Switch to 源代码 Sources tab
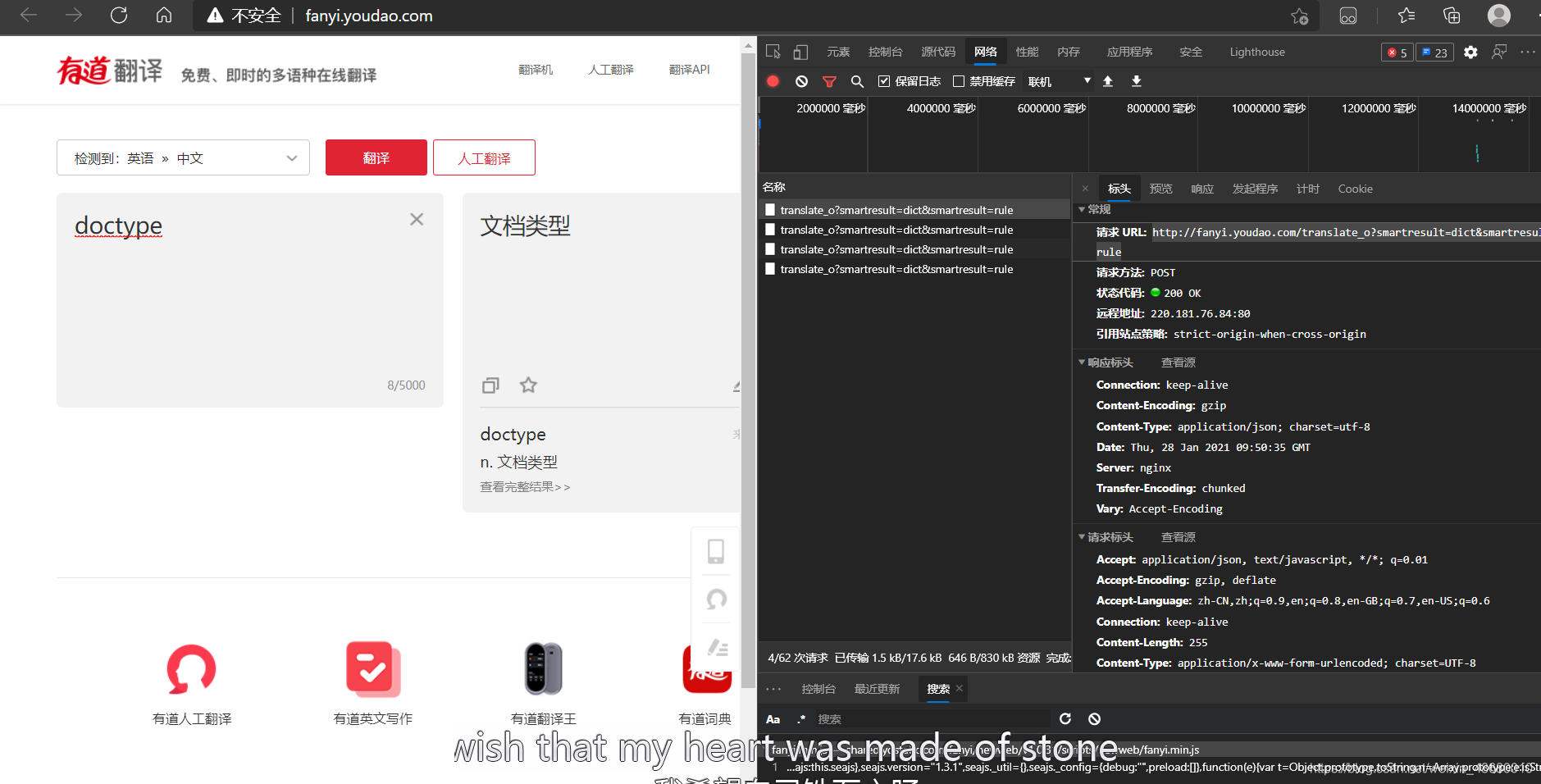The image size is (1541, 784). [938, 52]
